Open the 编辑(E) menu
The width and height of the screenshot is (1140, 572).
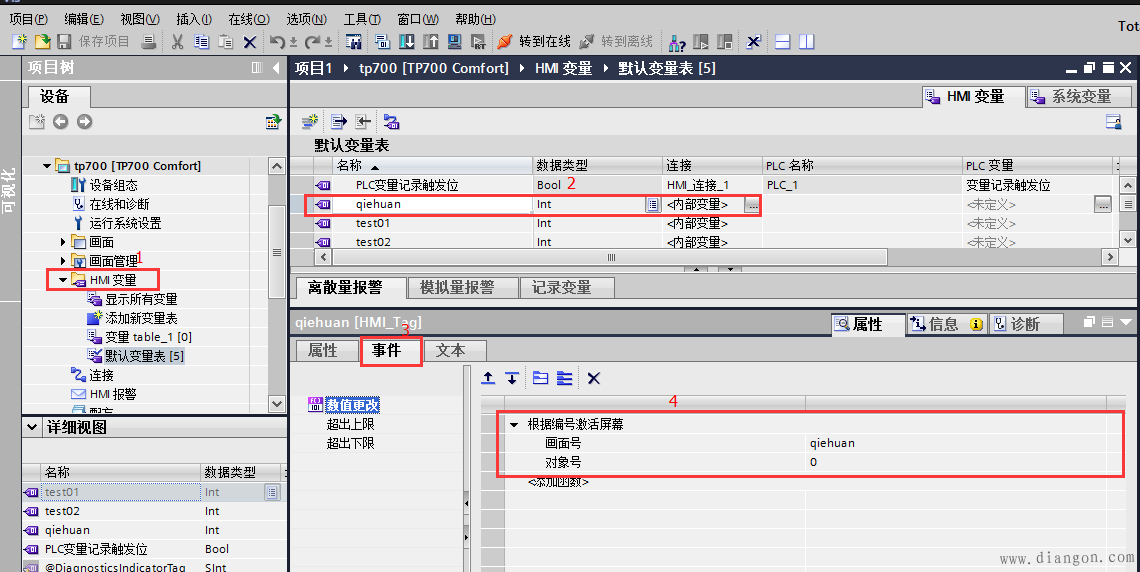(x=84, y=19)
